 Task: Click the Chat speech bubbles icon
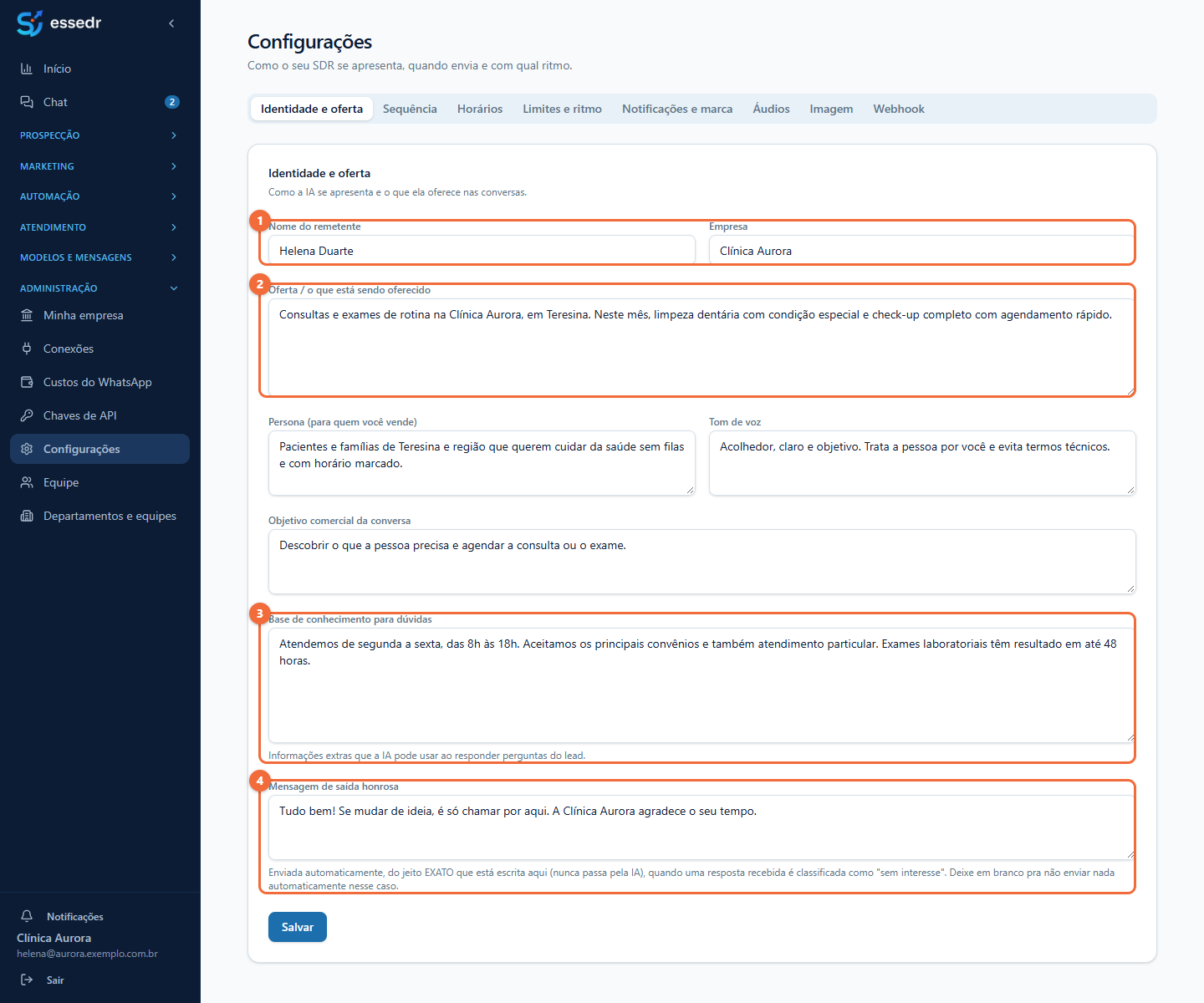pos(27,102)
